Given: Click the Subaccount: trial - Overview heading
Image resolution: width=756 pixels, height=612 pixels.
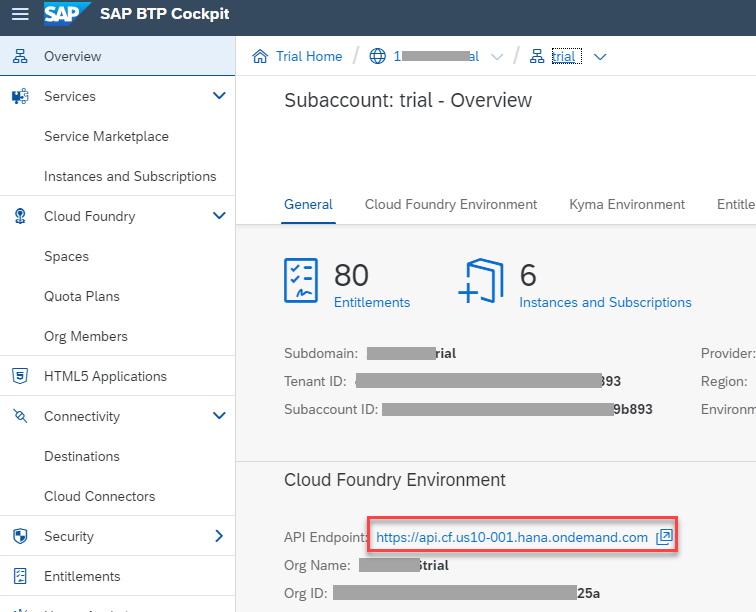Looking at the screenshot, I should (x=408, y=100).
